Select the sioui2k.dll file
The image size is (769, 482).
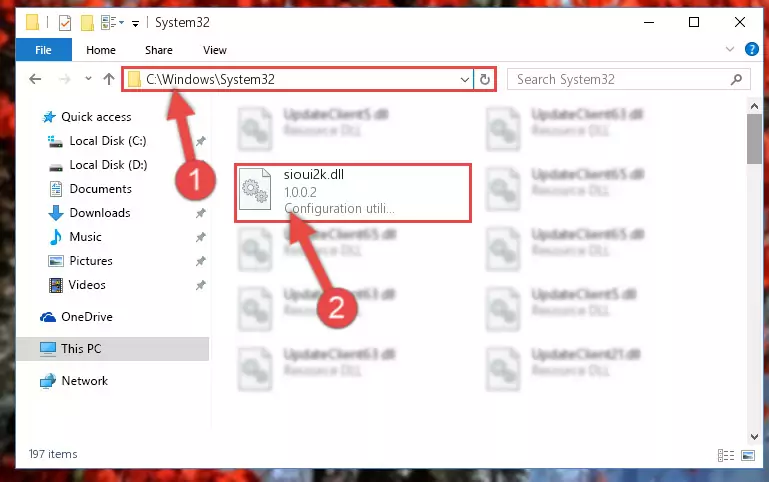coord(353,193)
